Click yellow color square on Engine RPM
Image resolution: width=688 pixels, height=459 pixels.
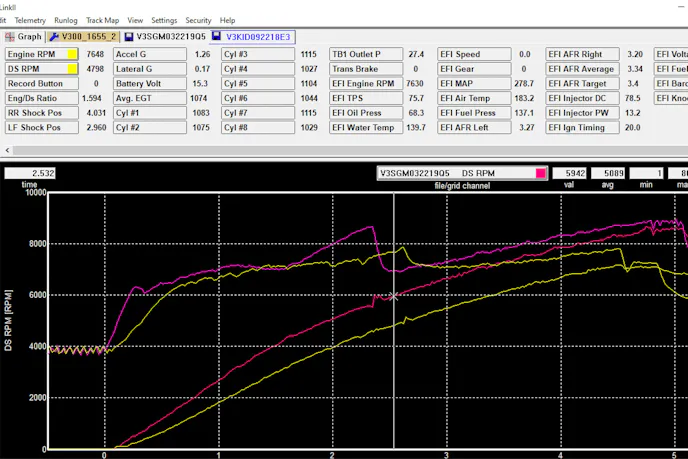click(72, 54)
